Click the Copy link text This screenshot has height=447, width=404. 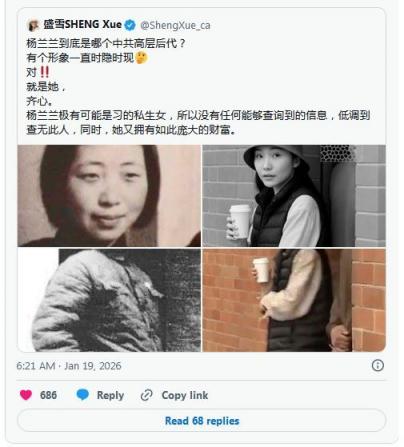tap(185, 395)
